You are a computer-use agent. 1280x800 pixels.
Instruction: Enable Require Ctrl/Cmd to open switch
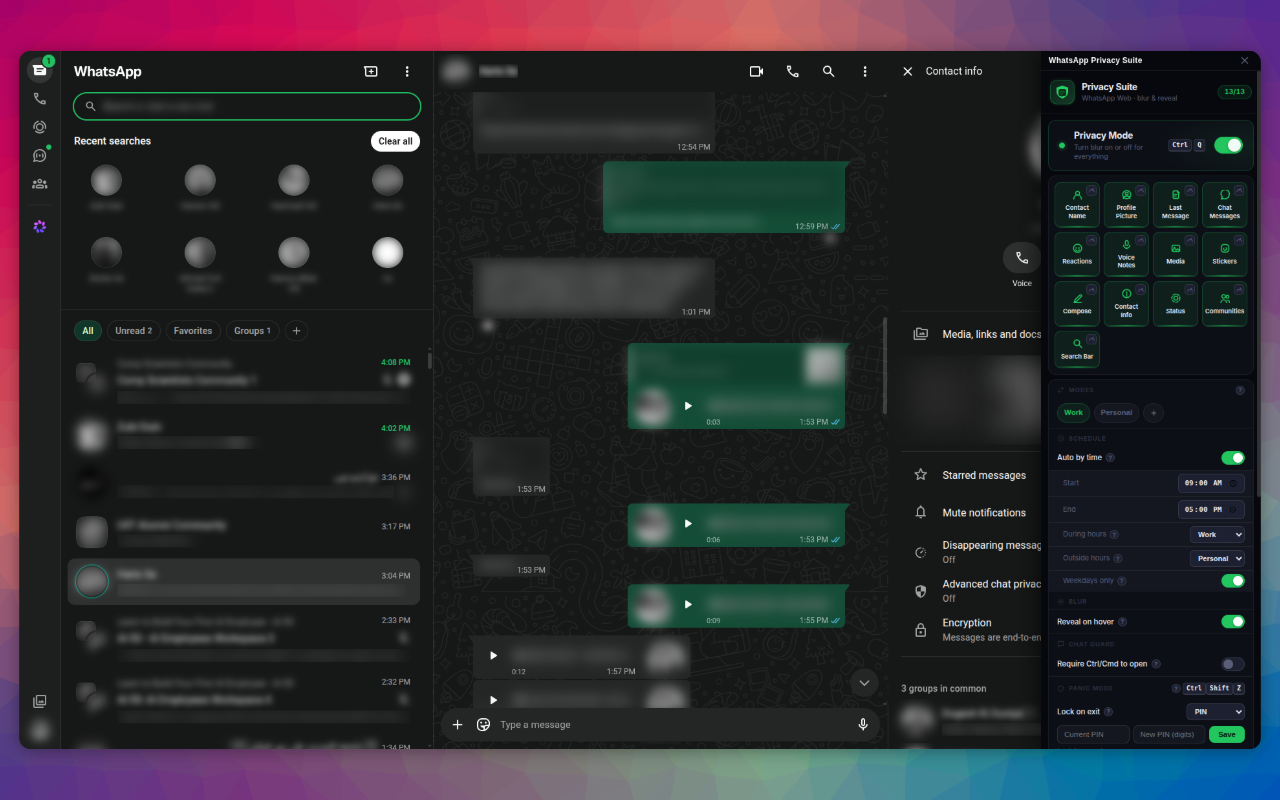(1233, 664)
